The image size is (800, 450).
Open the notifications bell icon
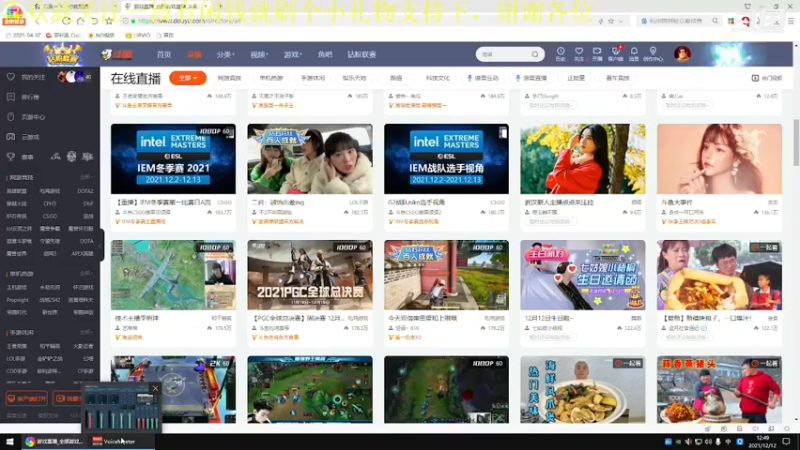click(634, 53)
